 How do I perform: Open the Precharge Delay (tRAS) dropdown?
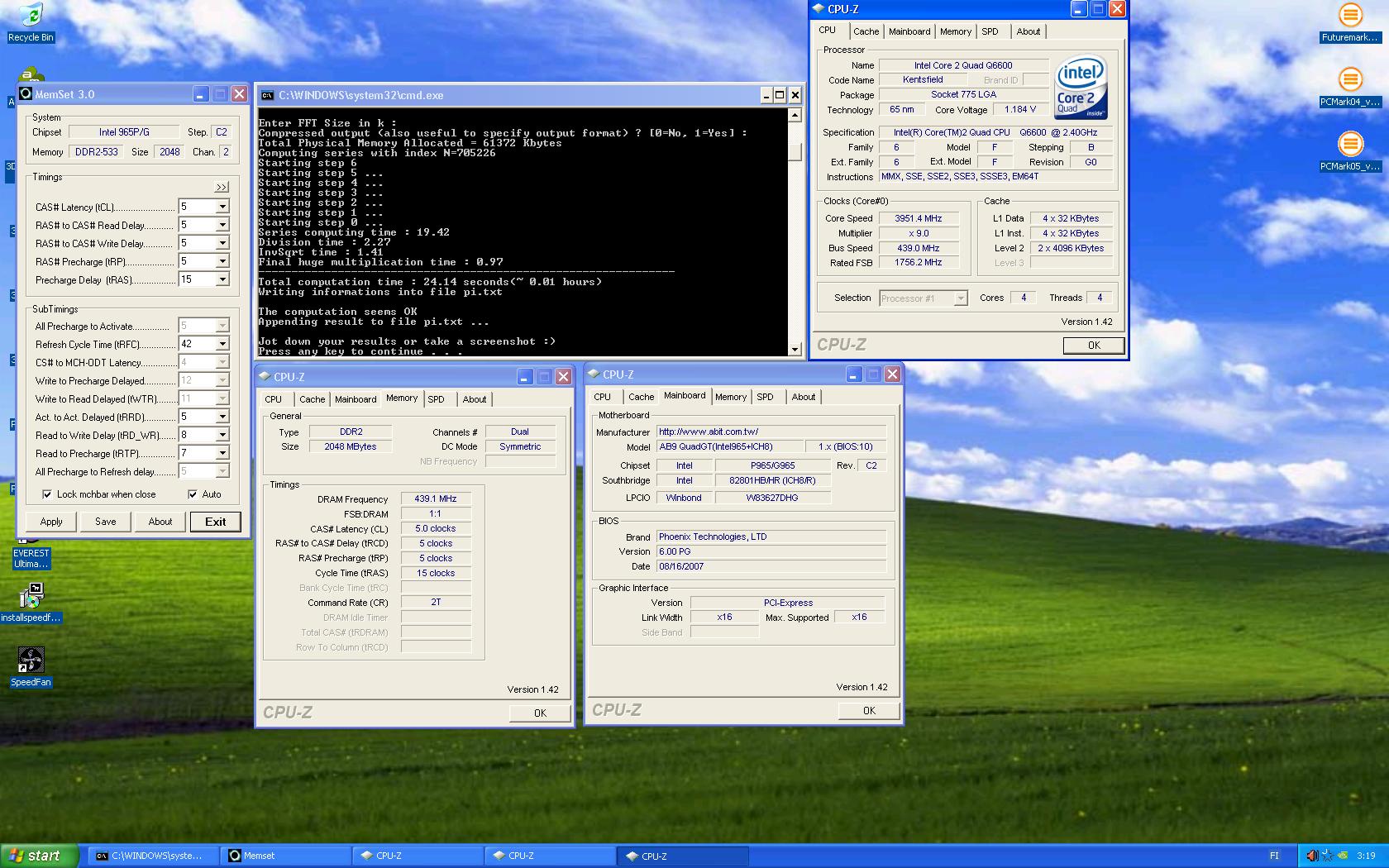point(222,279)
